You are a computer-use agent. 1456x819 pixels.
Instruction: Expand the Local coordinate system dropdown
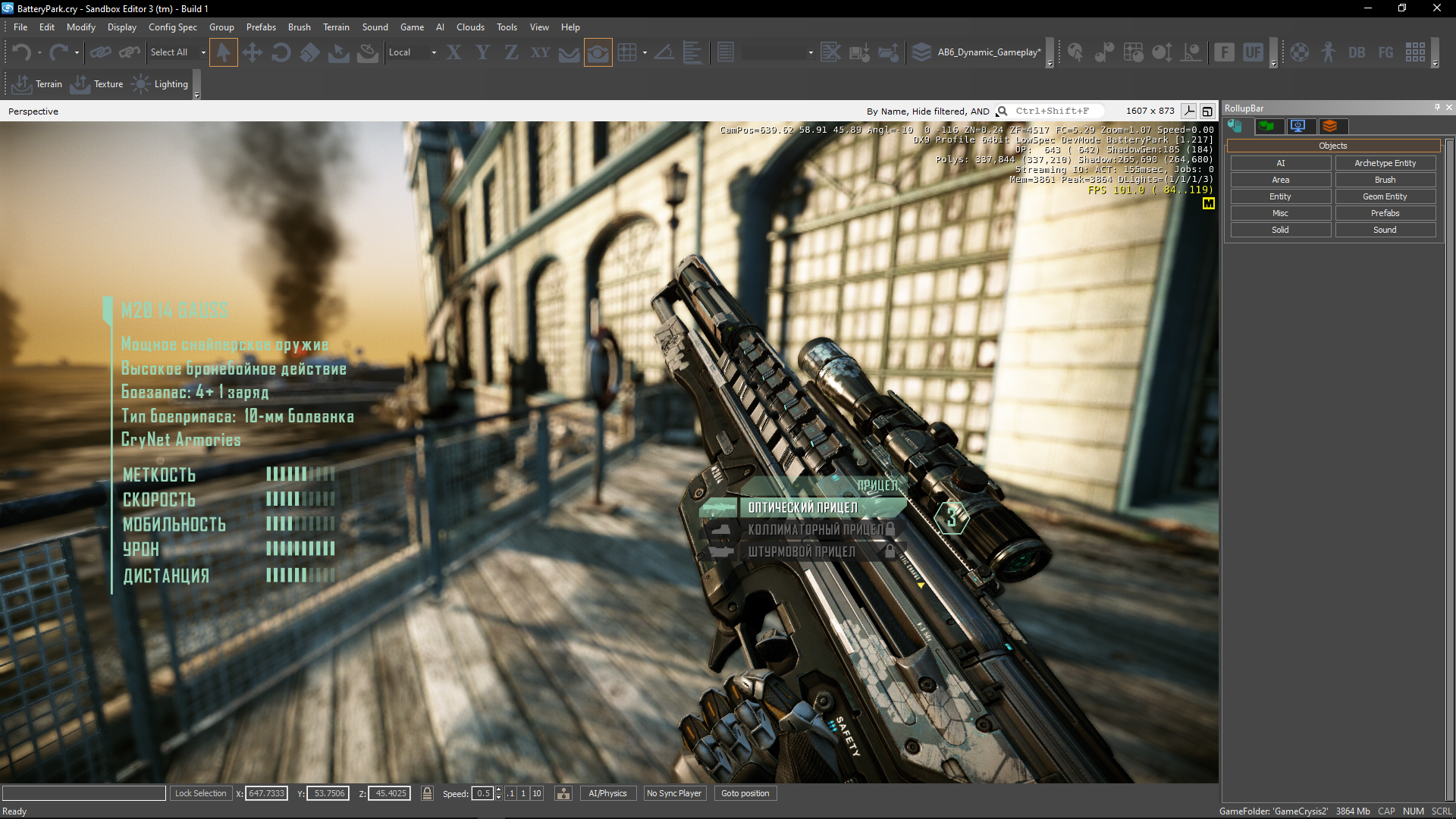click(434, 52)
